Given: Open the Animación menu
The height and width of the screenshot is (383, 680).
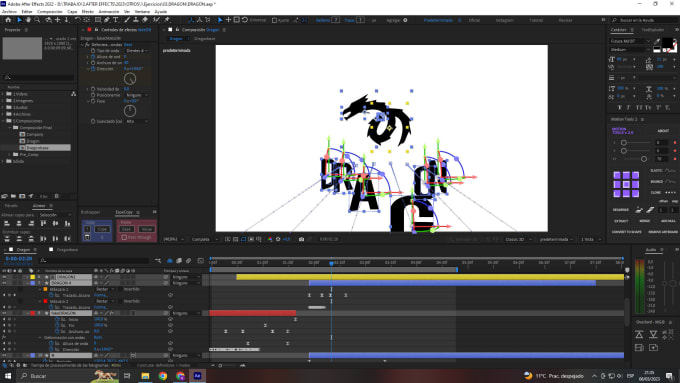Looking at the screenshot, I should tap(109, 12).
